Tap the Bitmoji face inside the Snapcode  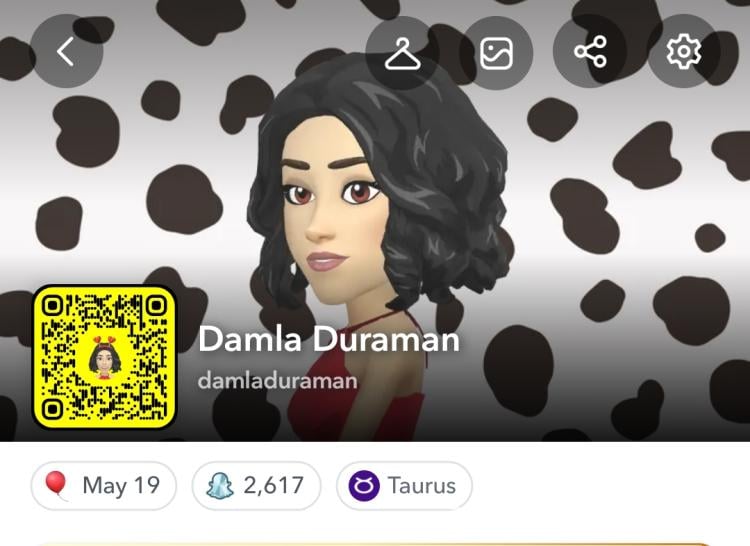104,358
